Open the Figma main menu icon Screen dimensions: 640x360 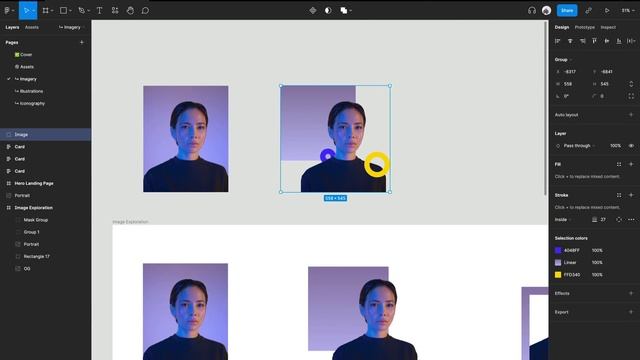(x=7, y=11)
